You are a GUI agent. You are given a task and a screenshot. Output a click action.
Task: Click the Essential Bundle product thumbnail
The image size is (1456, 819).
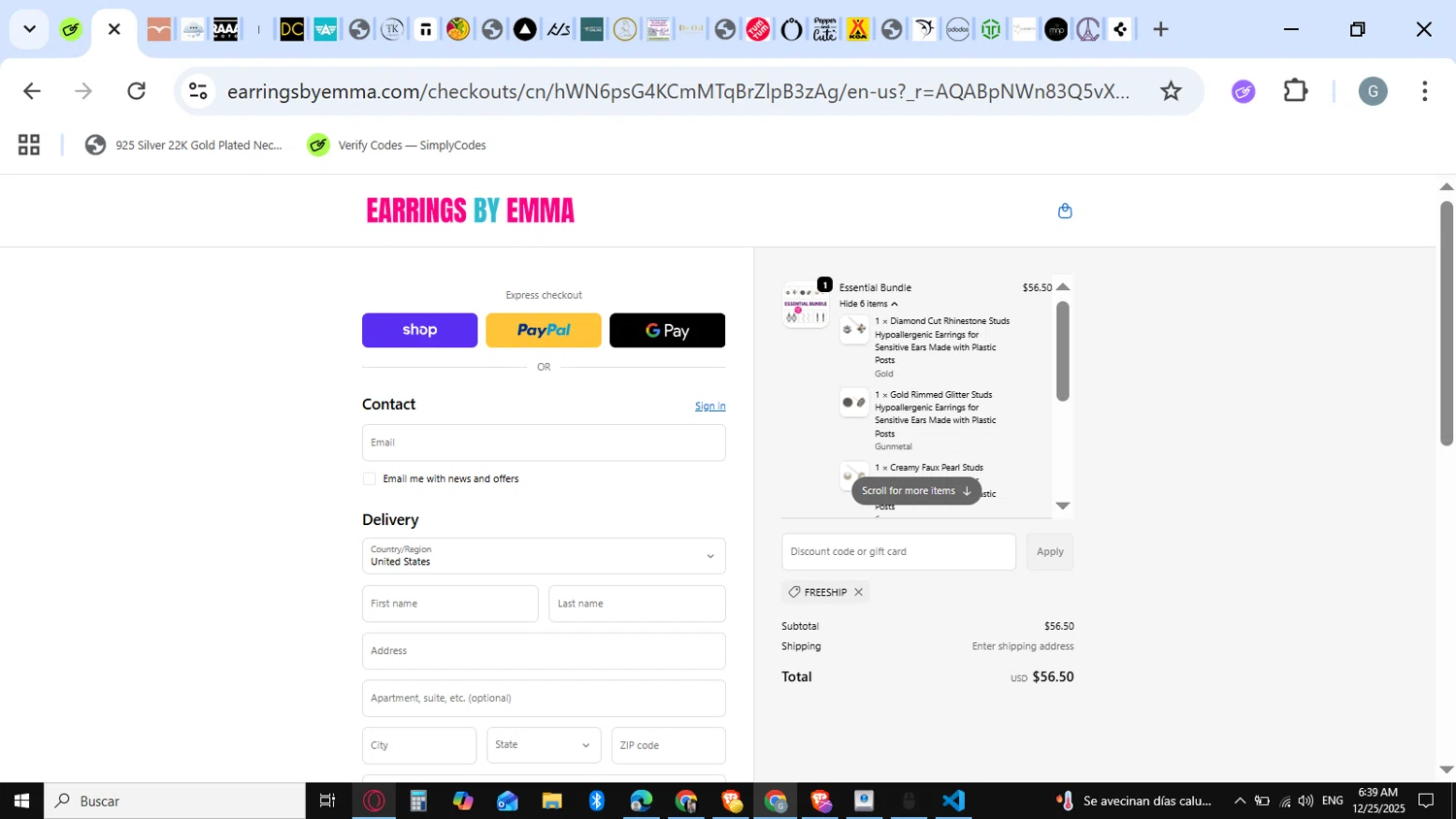point(806,305)
